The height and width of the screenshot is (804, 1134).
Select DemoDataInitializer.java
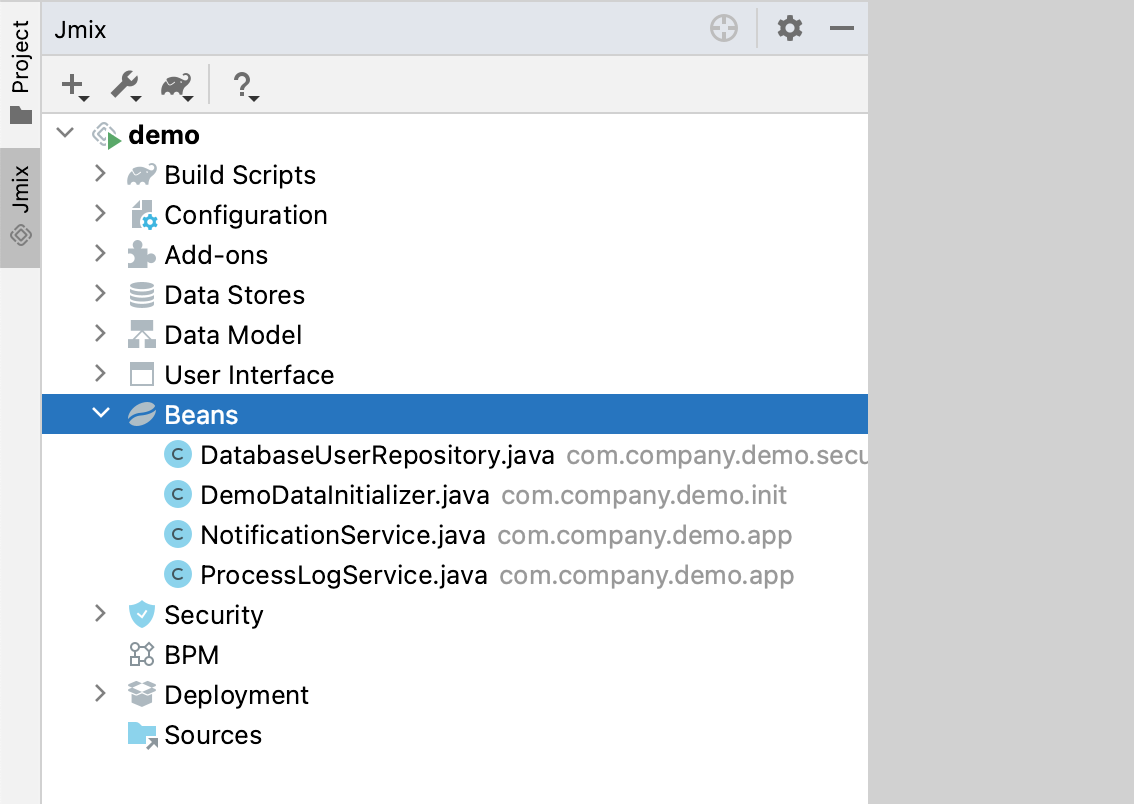tap(345, 495)
